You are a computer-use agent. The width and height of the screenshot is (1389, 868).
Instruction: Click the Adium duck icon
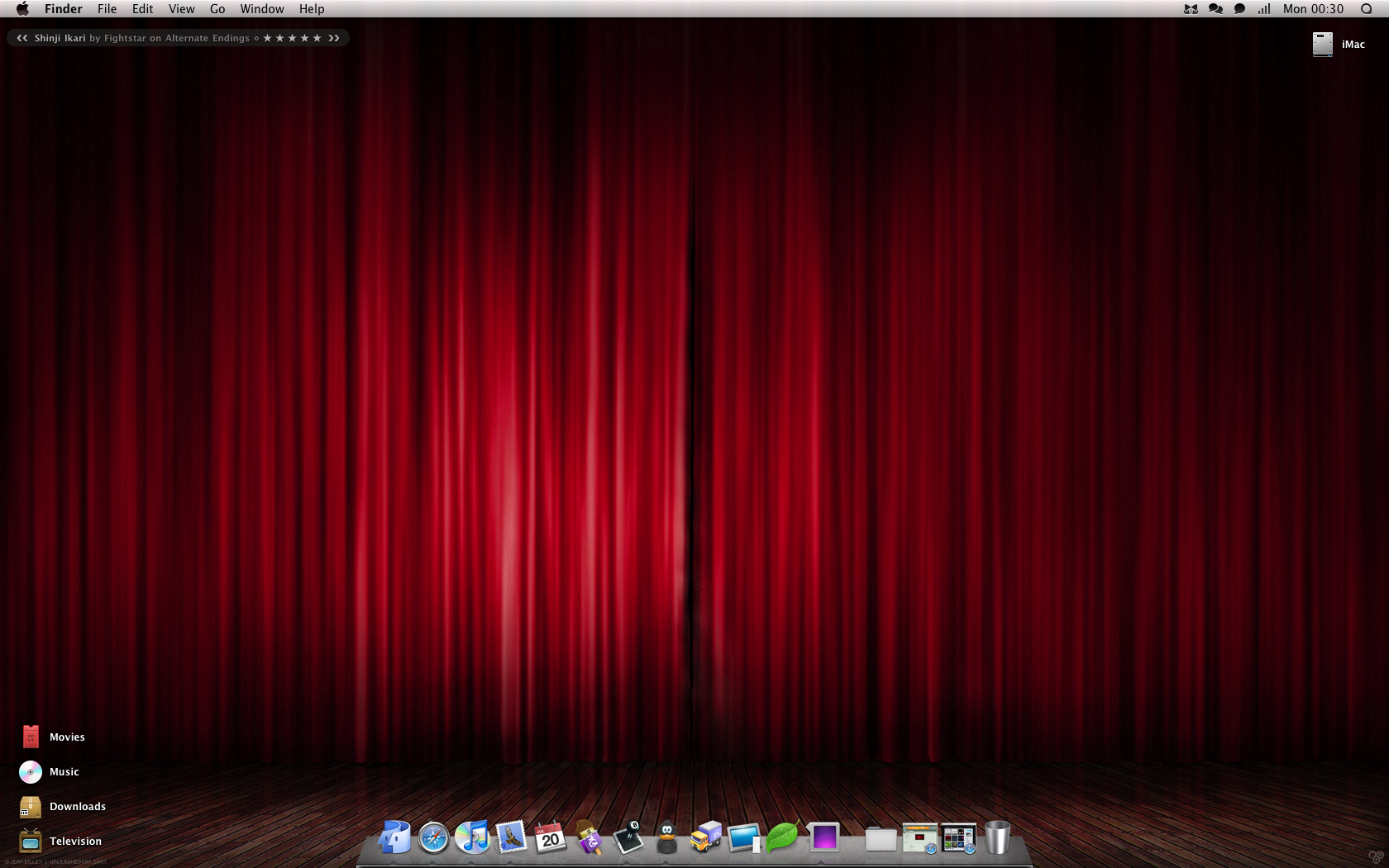pyautogui.click(x=666, y=838)
